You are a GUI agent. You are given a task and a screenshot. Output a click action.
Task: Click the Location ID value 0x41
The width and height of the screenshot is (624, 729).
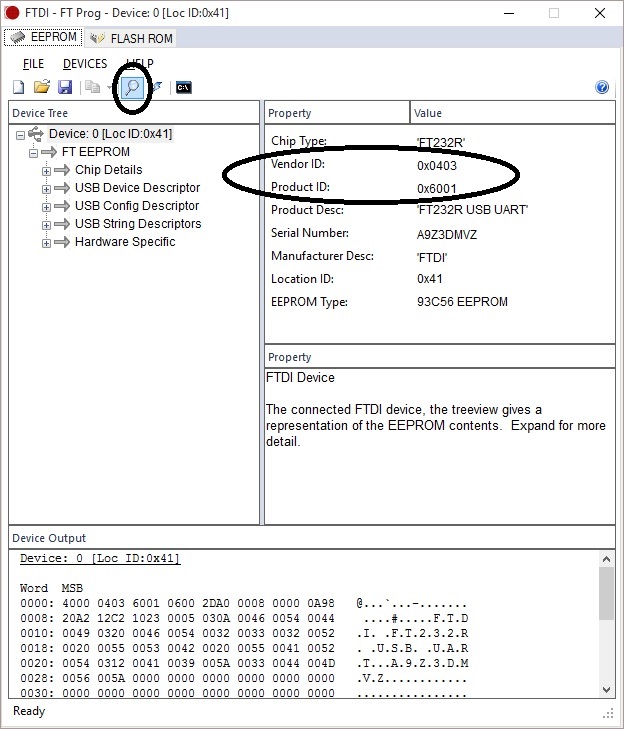coord(430,279)
